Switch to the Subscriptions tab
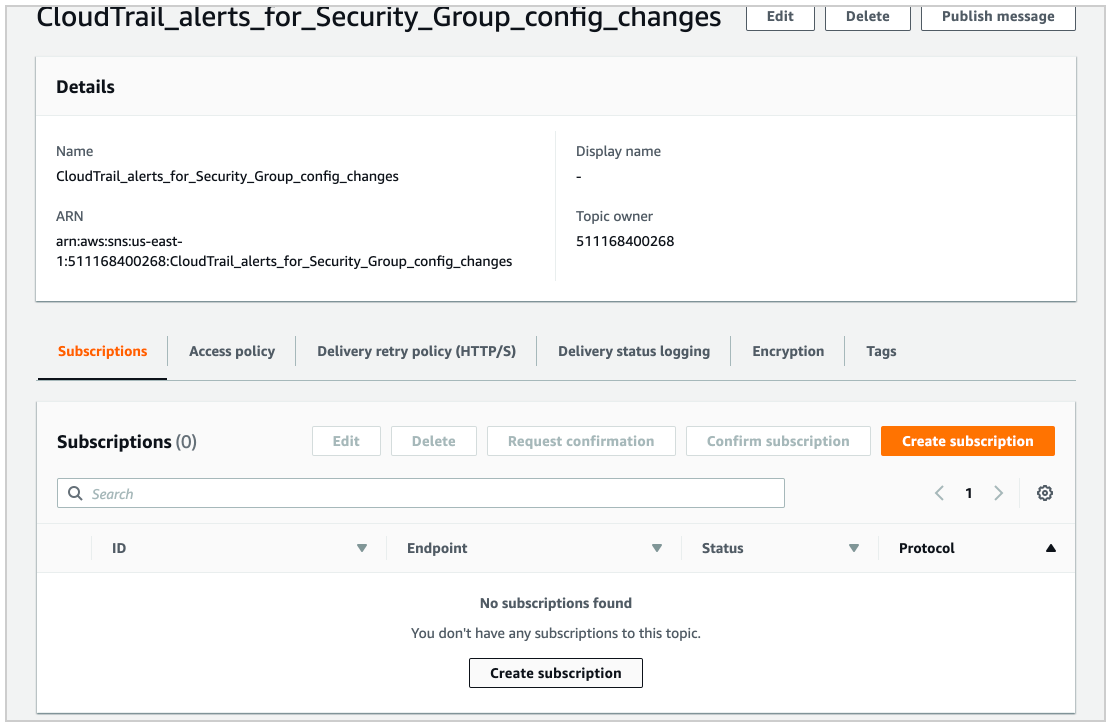The image size is (1111, 727). click(103, 351)
